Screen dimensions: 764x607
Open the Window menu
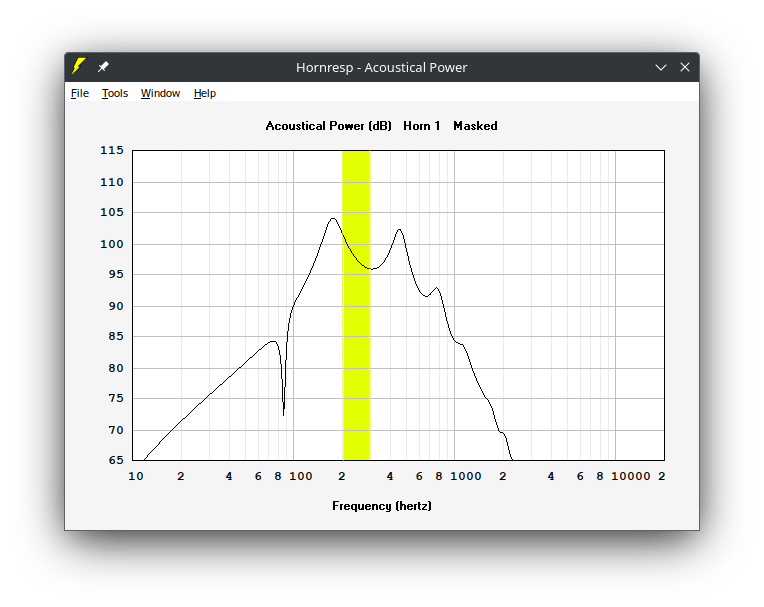pos(160,93)
